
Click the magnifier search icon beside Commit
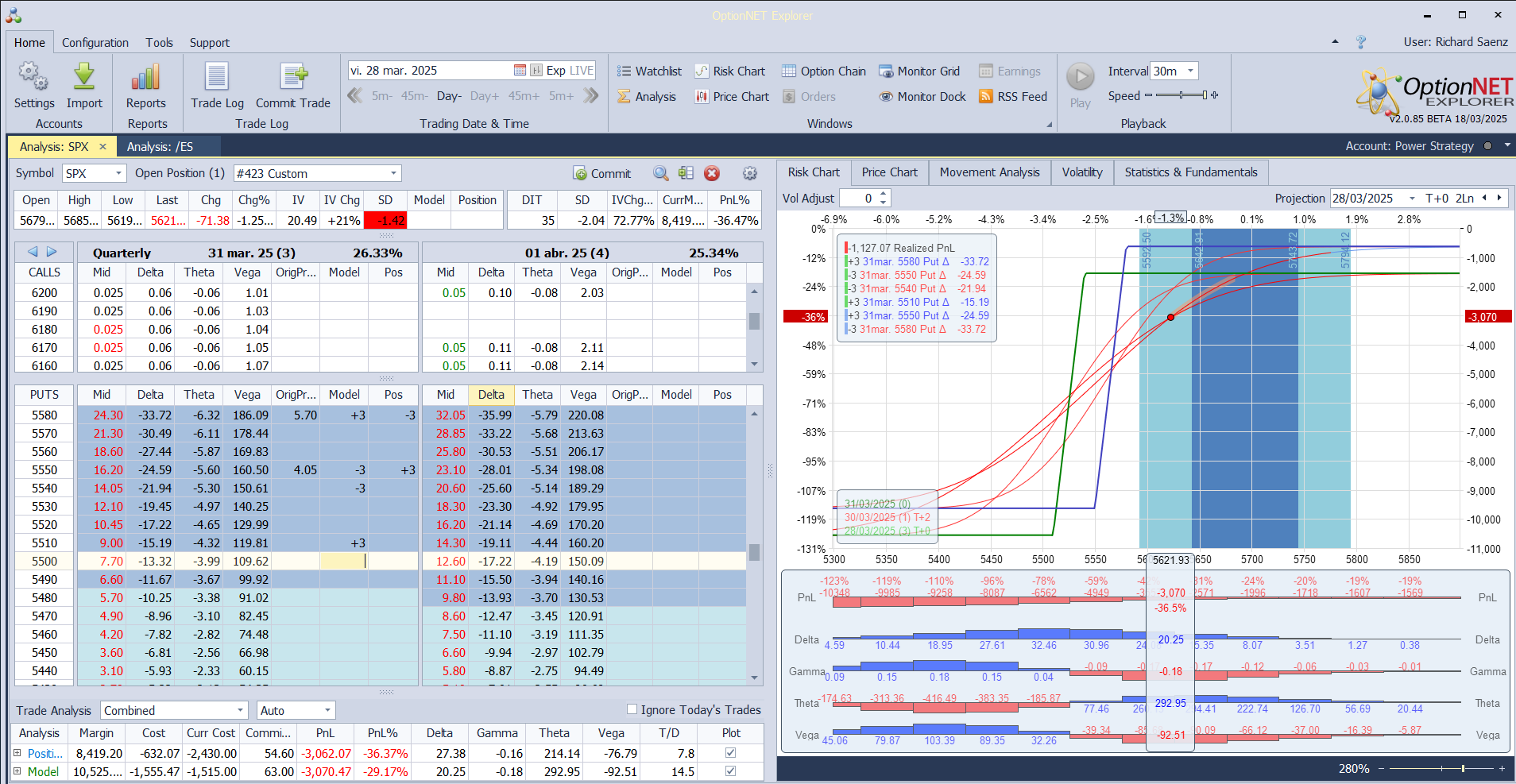tap(661, 173)
